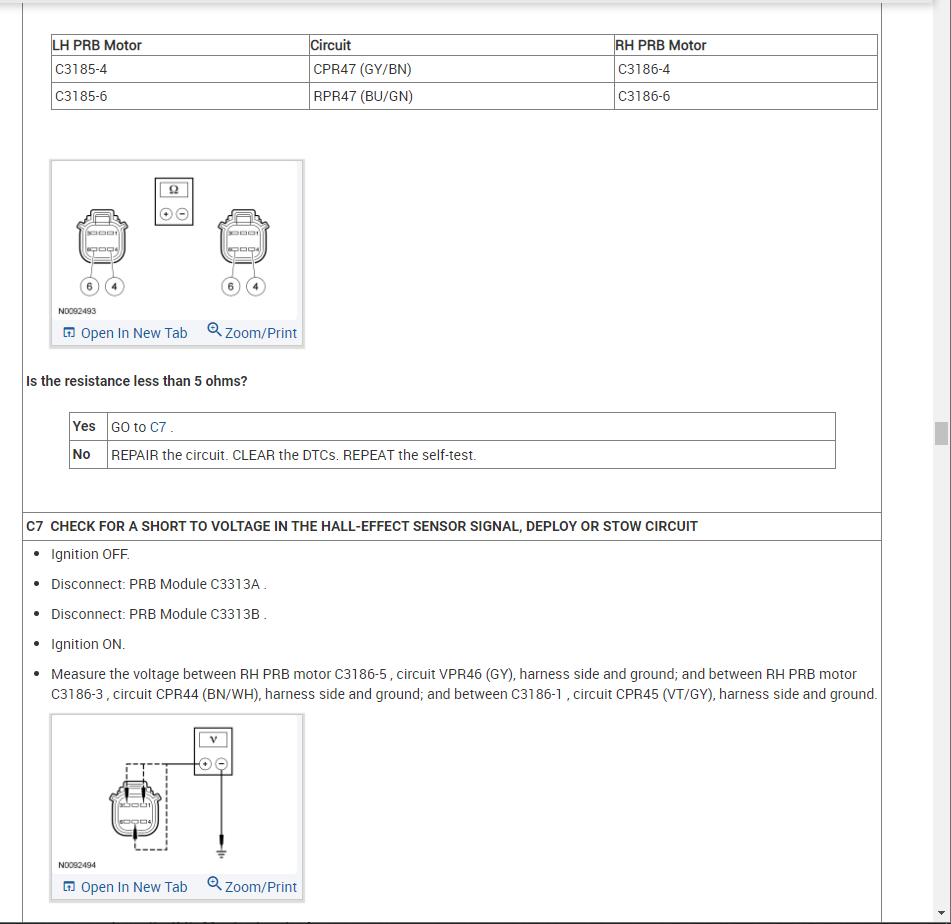Select table cell CPR47 (GY/BN)

[462, 69]
